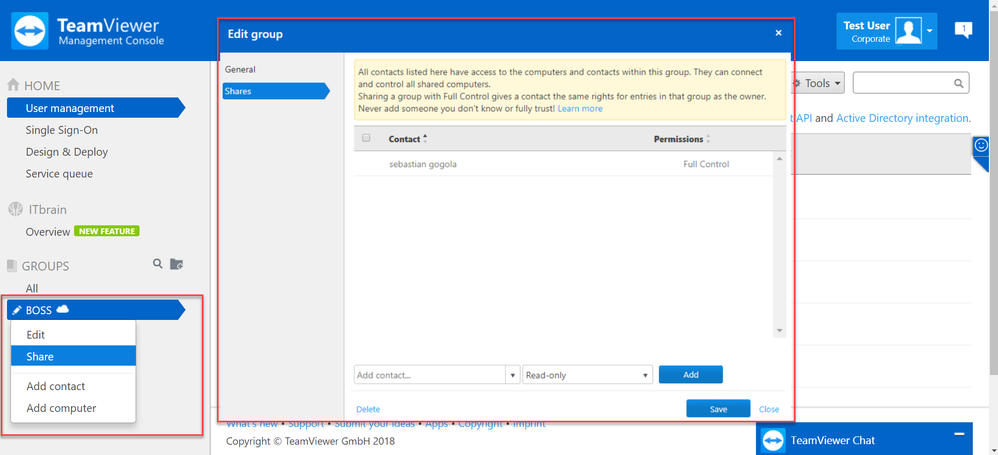998x455 pixels.
Task: Click the contact list scrollbar down arrow
Action: 780,331
